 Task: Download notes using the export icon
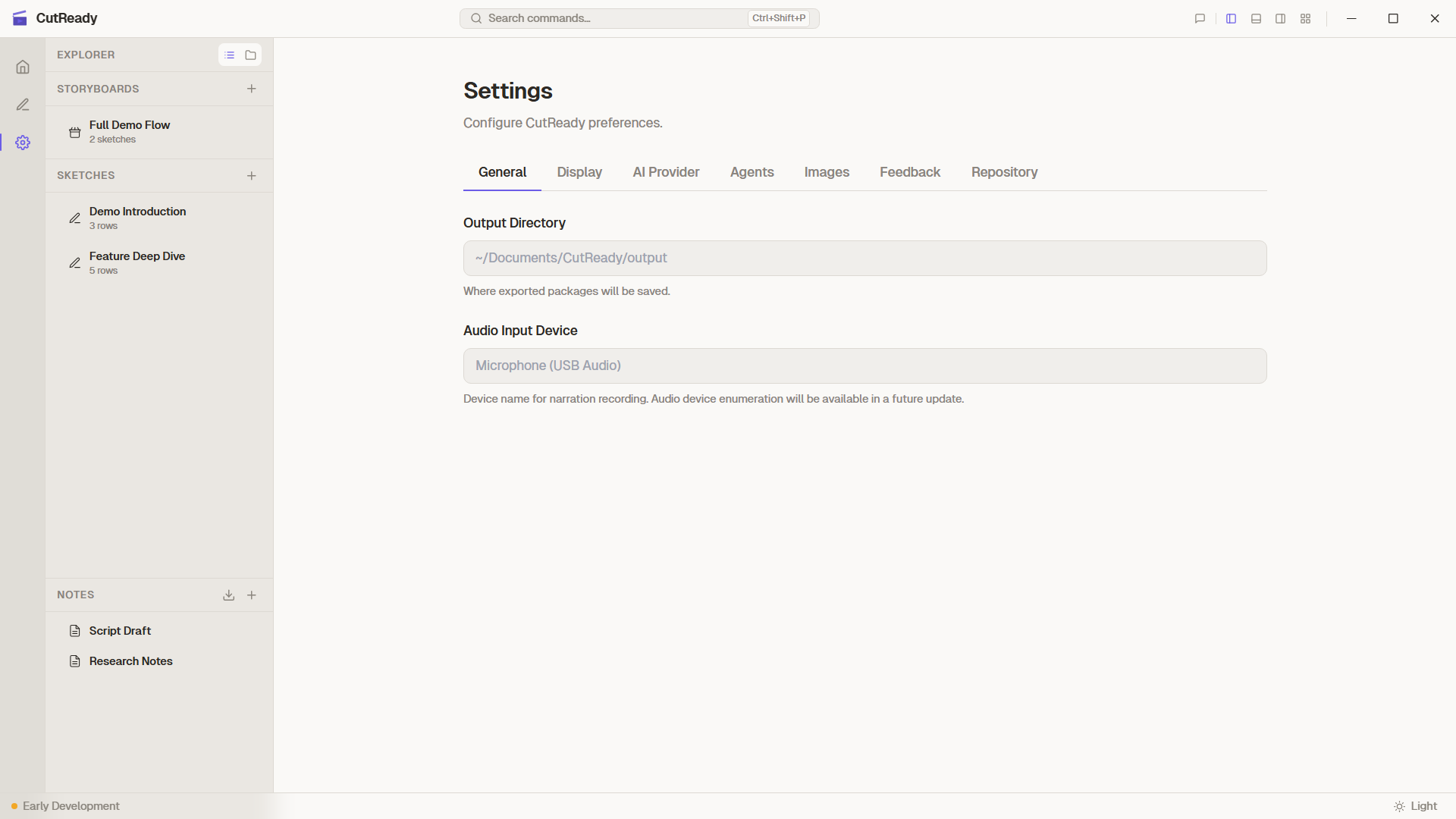[228, 595]
